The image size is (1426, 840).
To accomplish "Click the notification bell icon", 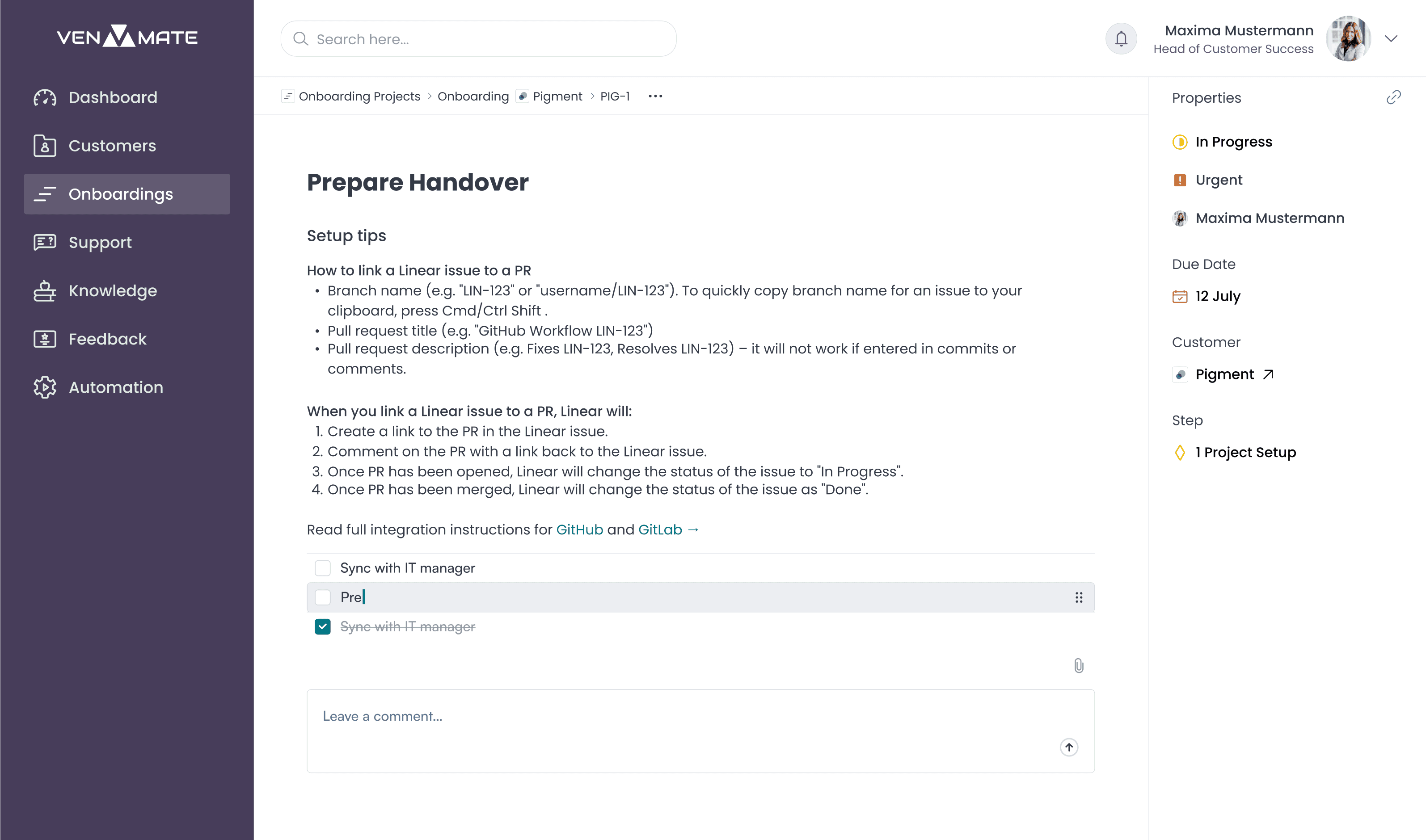I will [1119, 39].
